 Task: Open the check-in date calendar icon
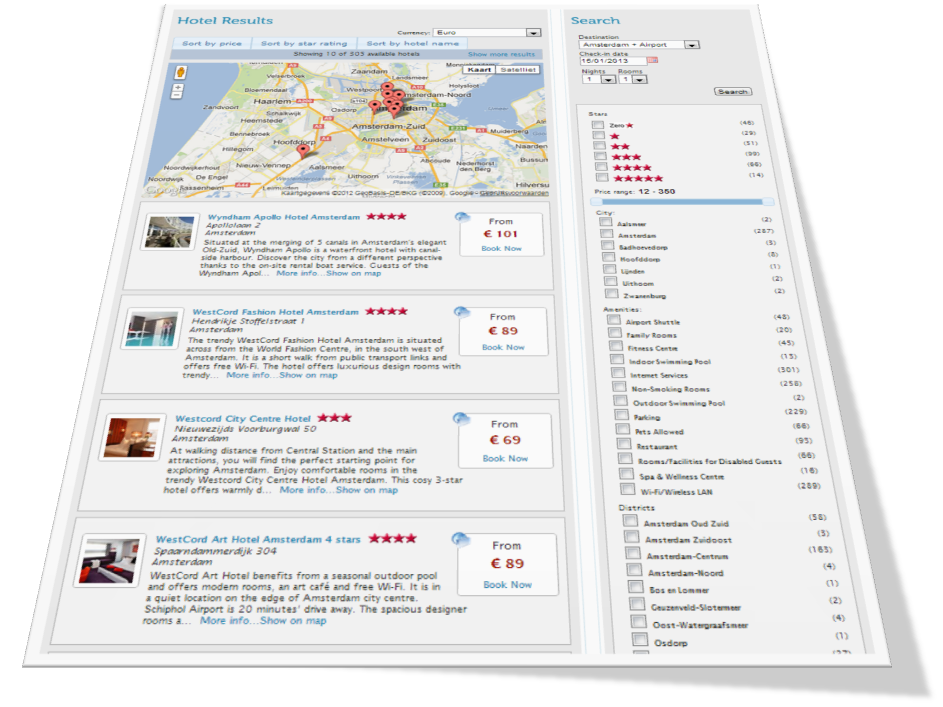pyautogui.click(x=653, y=60)
